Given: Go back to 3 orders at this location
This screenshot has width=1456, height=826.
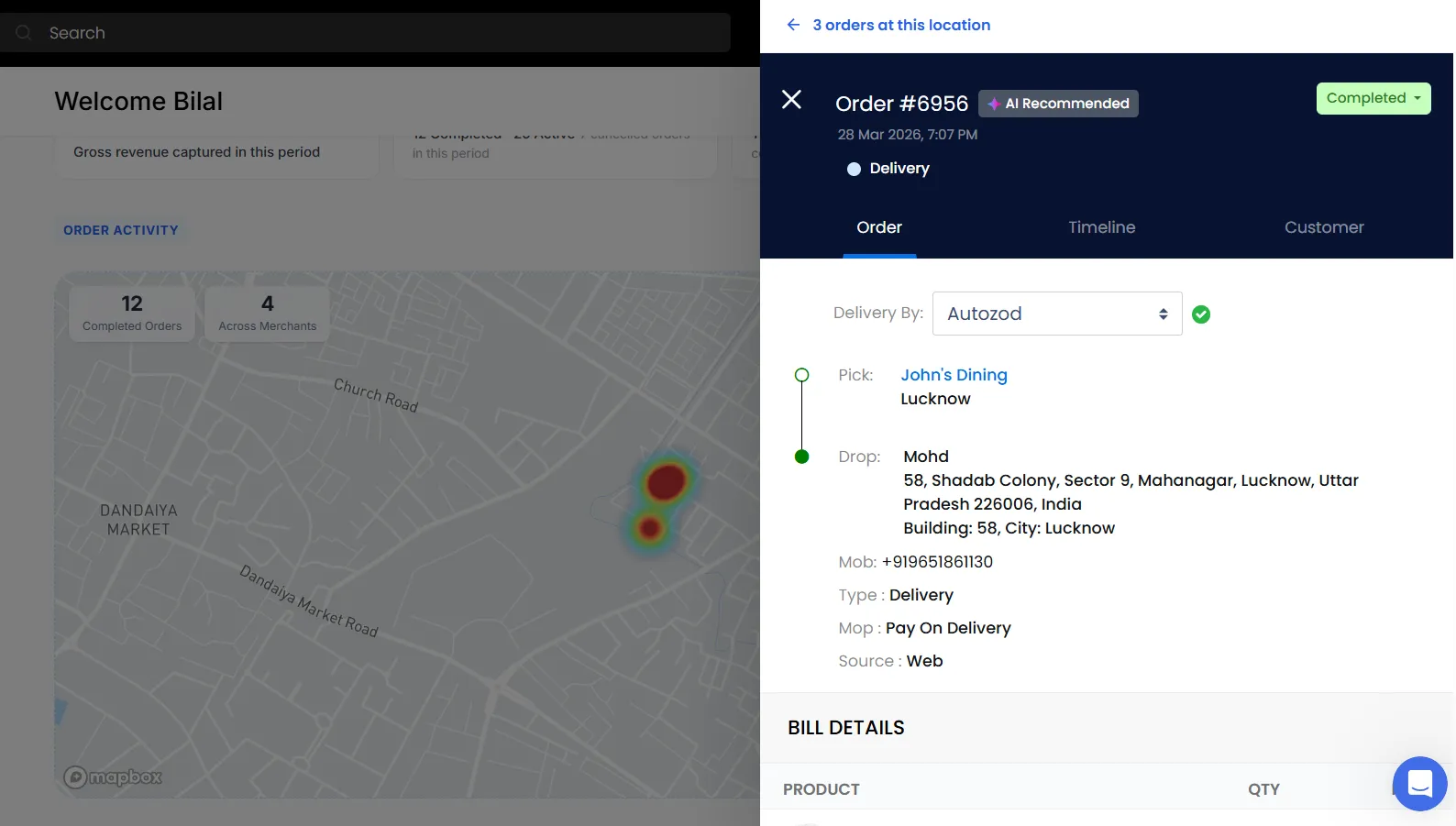Looking at the screenshot, I should [x=901, y=25].
